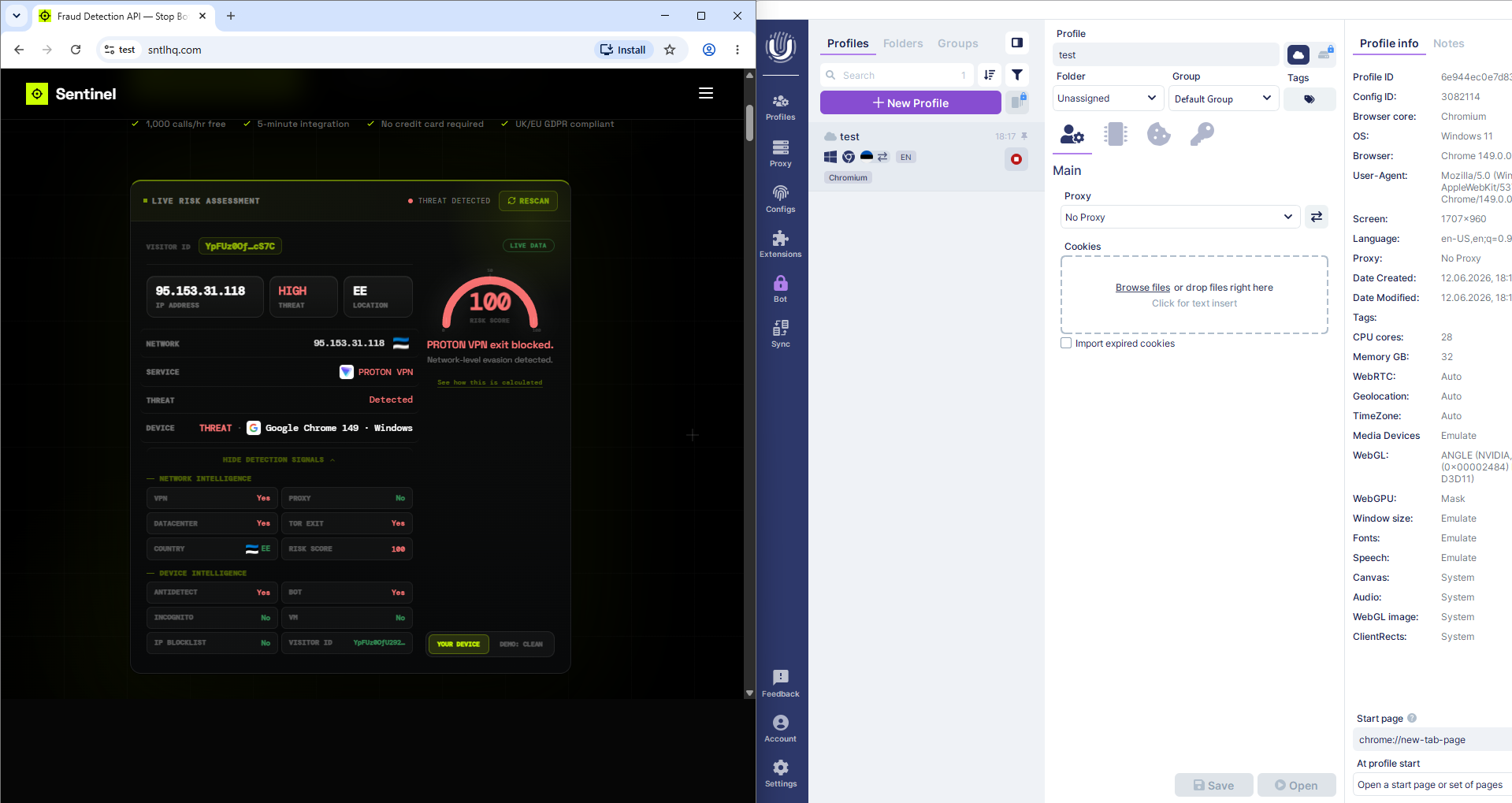Viewport: 1512px width, 803px height.
Task: Switch to the Groups tab
Action: pyautogui.click(x=957, y=43)
